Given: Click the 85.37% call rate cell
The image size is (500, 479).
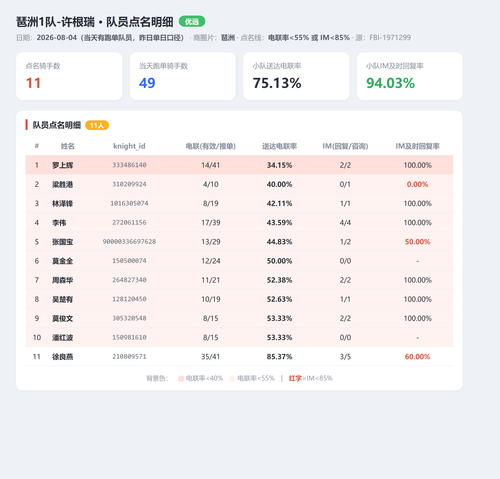Looking at the screenshot, I should point(279,357).
